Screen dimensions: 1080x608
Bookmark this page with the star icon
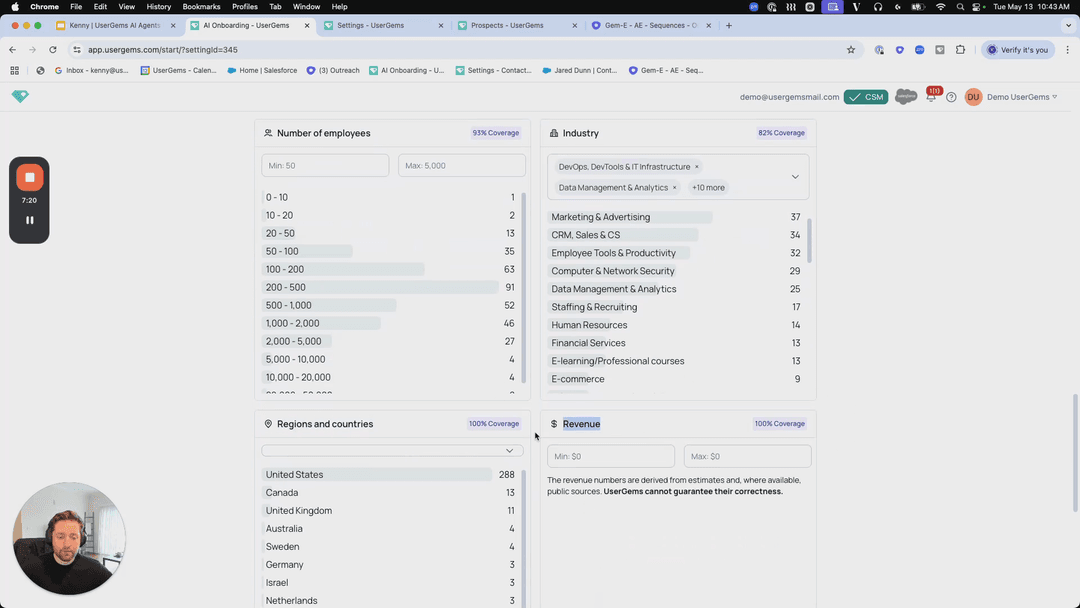(851, 50)
